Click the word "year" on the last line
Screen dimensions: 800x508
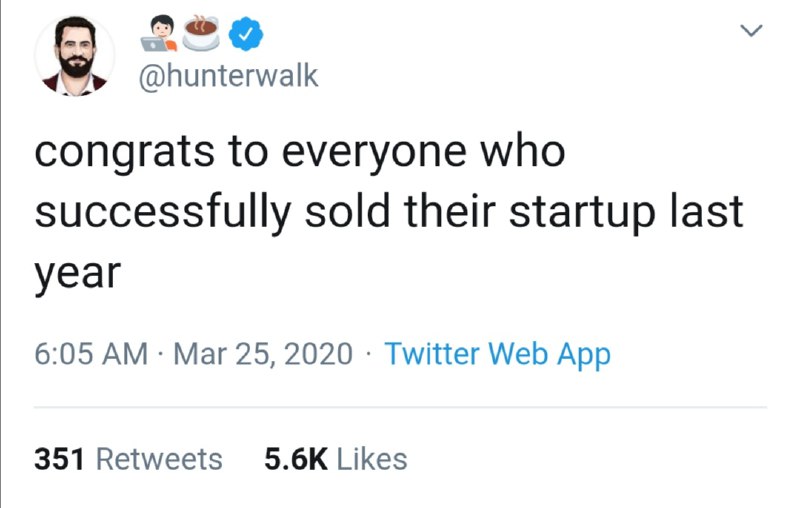pyautogui.click(x=77, y=272)
